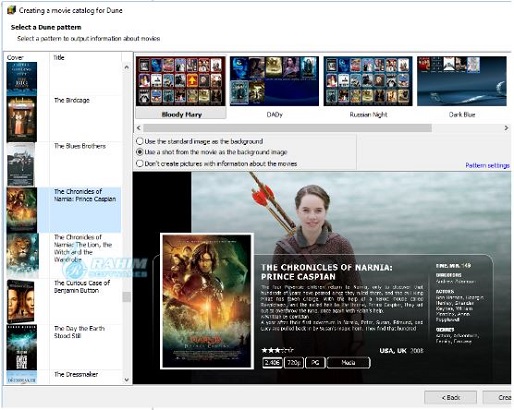Click the Benjamin Button cover image
514x410 pixels.
21,301
